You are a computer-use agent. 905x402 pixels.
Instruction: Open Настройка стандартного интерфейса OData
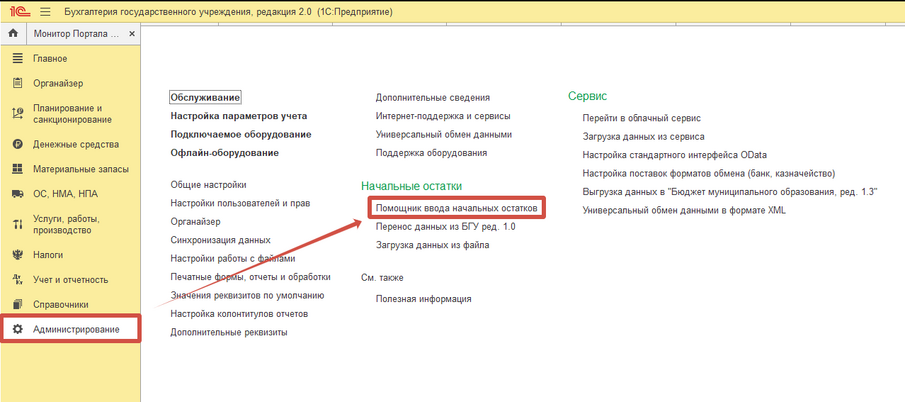tap(672, 155)
